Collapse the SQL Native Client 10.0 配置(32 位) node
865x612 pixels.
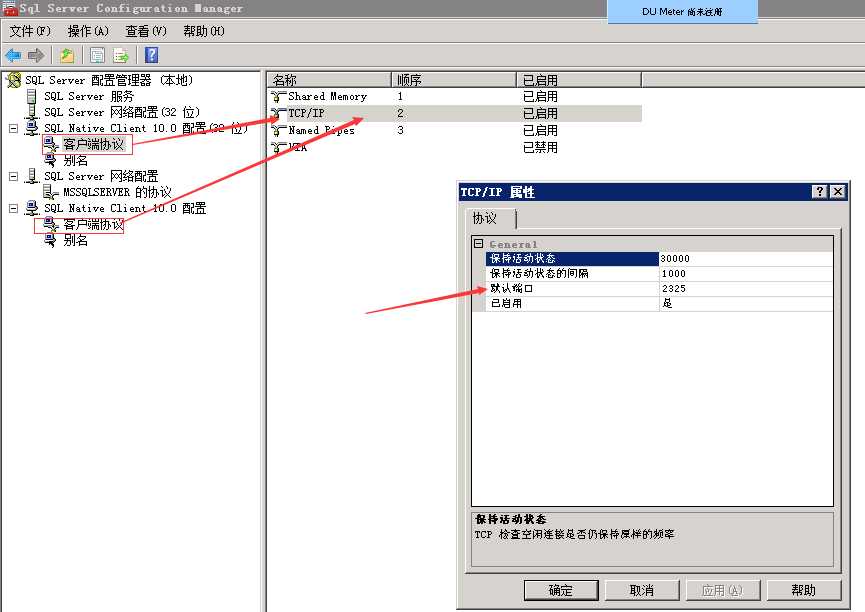tap(13, 129)
